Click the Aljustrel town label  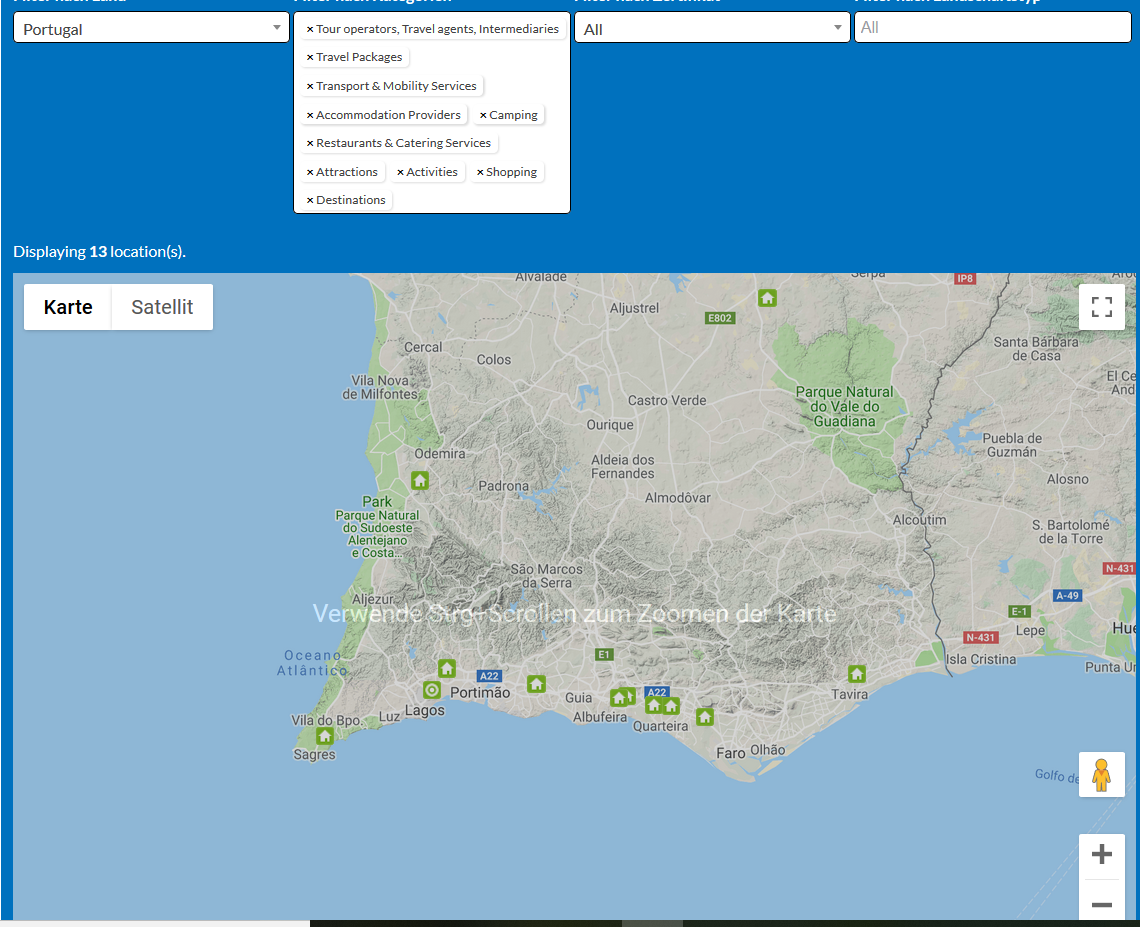(634, 308)
